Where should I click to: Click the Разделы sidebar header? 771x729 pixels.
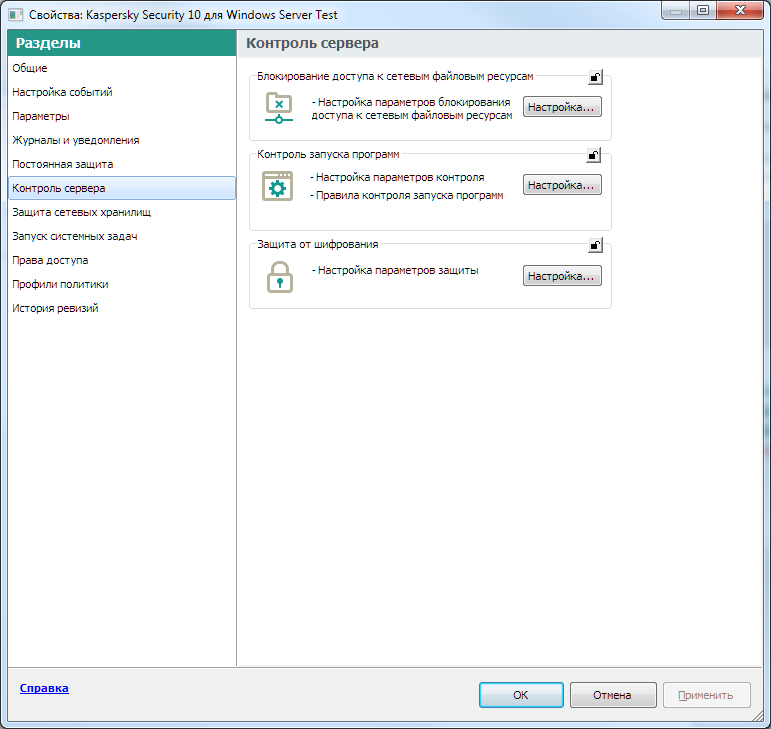(x=122, y=43)
